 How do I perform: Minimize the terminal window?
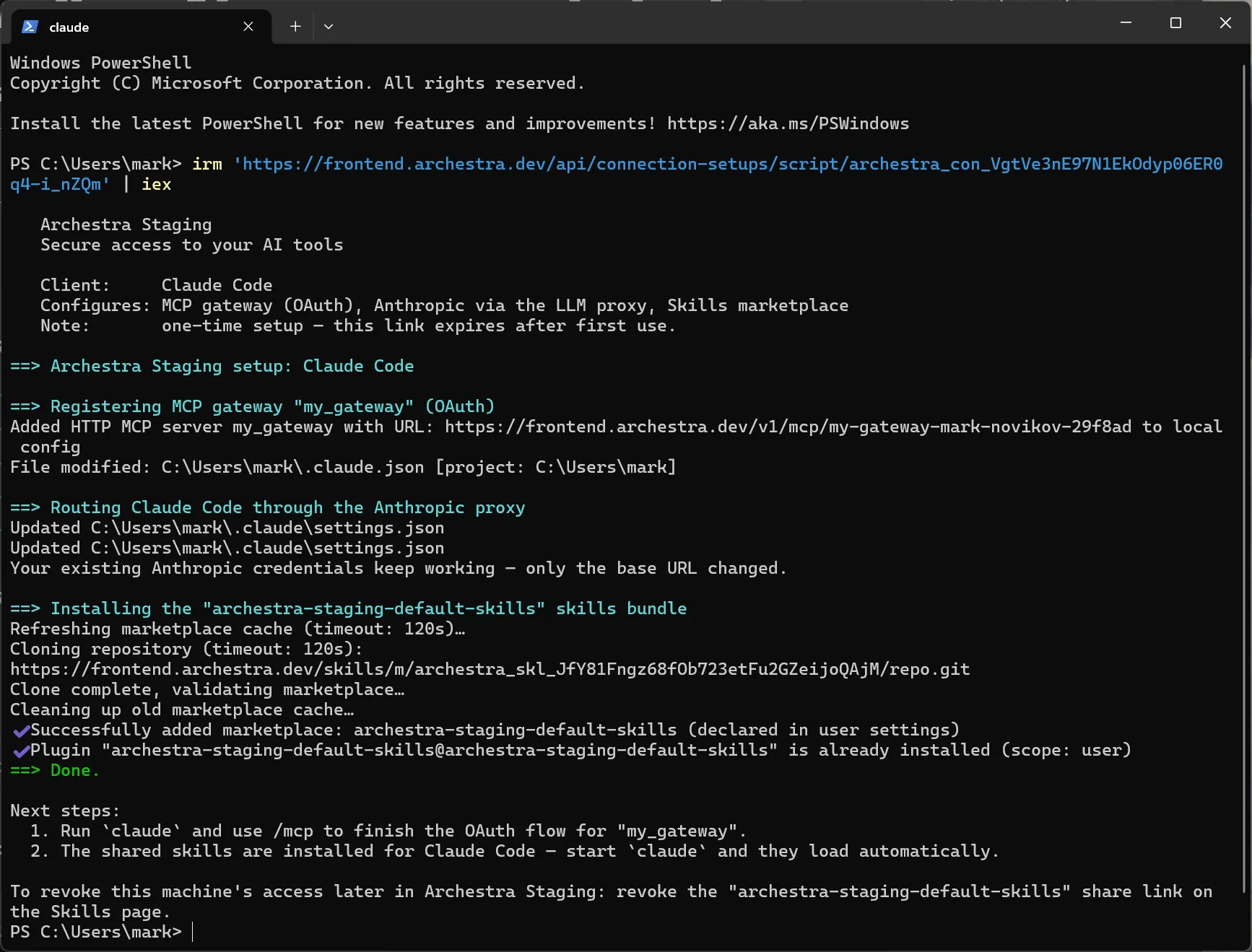tap(1126, 23)
